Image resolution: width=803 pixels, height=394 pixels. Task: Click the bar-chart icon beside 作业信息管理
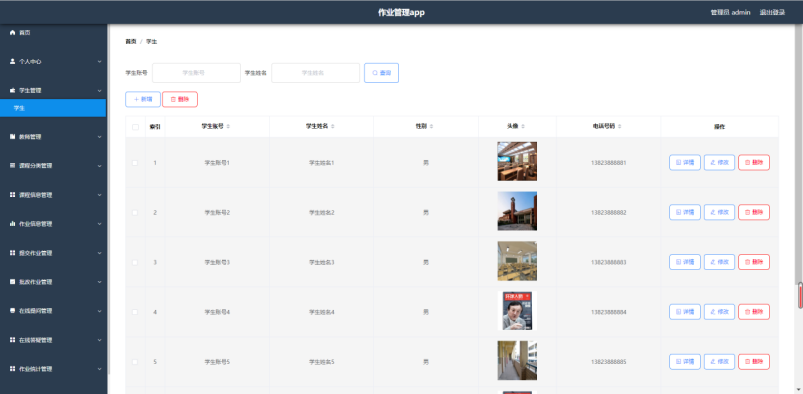click(x=13, y=224)
